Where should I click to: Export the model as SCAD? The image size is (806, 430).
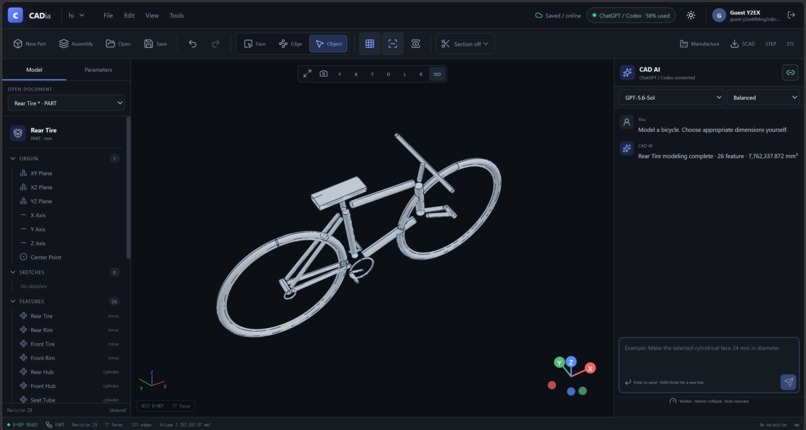(x=743, y=44)
